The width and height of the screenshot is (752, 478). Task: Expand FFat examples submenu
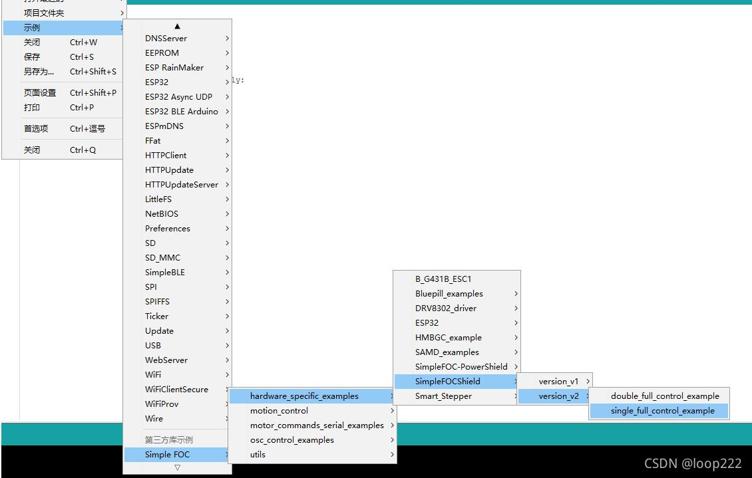pyautogui.click(x=177, y=140)
